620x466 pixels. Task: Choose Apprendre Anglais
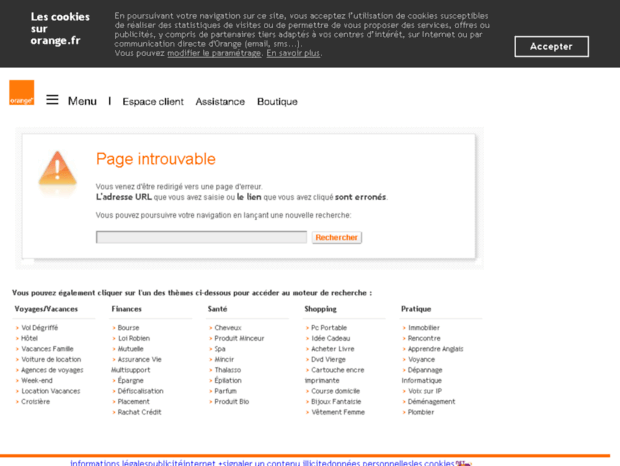click(435, 349)
